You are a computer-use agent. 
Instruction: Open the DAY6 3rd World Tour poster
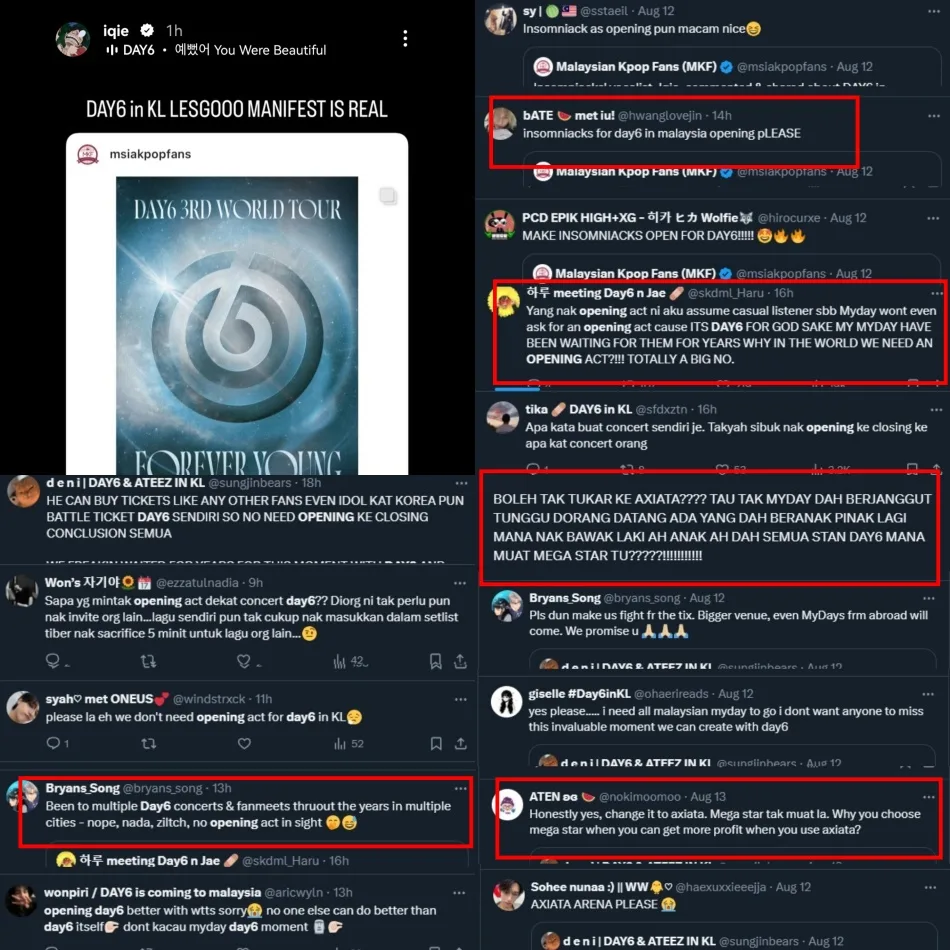(x=237, y=325)
